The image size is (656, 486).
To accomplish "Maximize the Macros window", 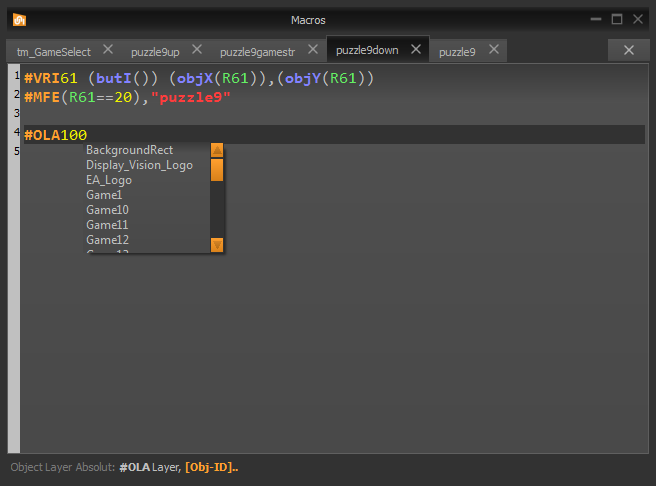I will [x=617, y=19].
